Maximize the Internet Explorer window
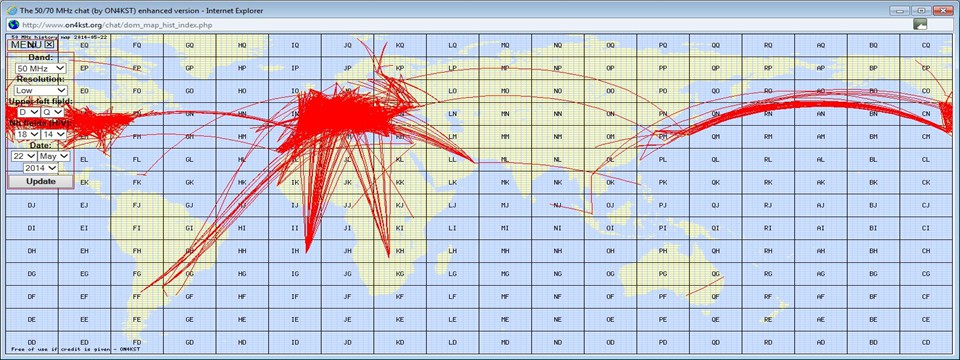This screenshot has width=960, height=360. 920,10
